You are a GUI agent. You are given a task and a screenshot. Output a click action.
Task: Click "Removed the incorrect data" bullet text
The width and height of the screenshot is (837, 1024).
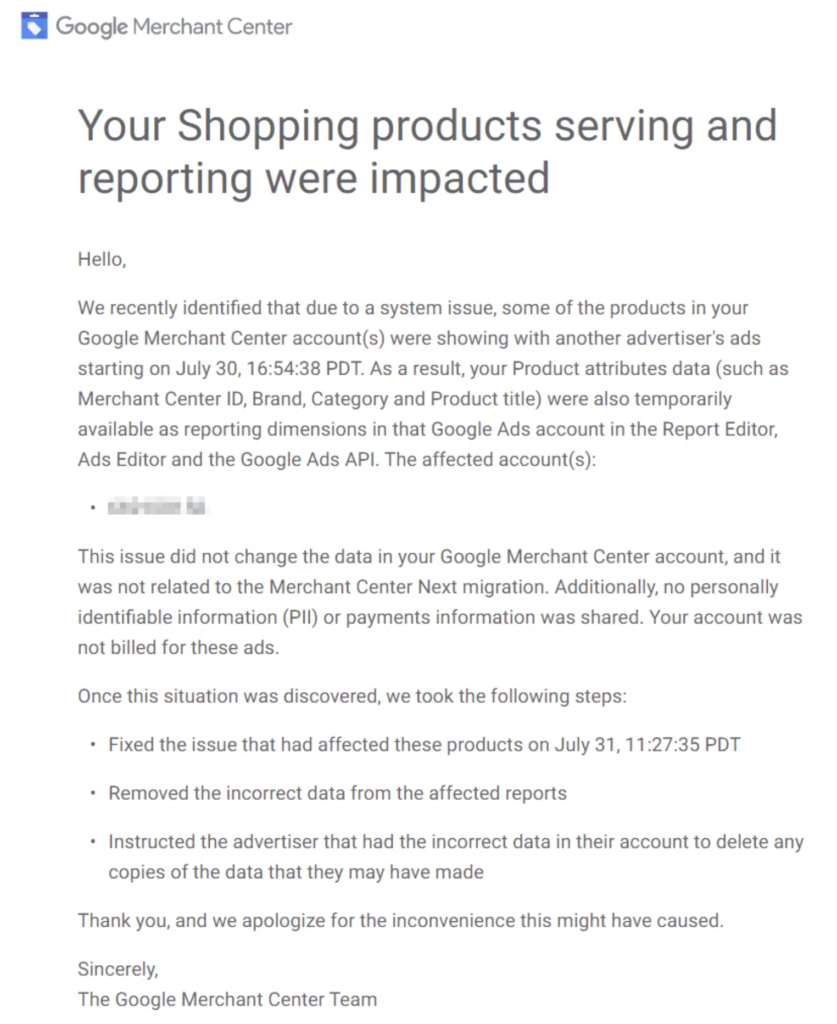click(x=337, y=793)
